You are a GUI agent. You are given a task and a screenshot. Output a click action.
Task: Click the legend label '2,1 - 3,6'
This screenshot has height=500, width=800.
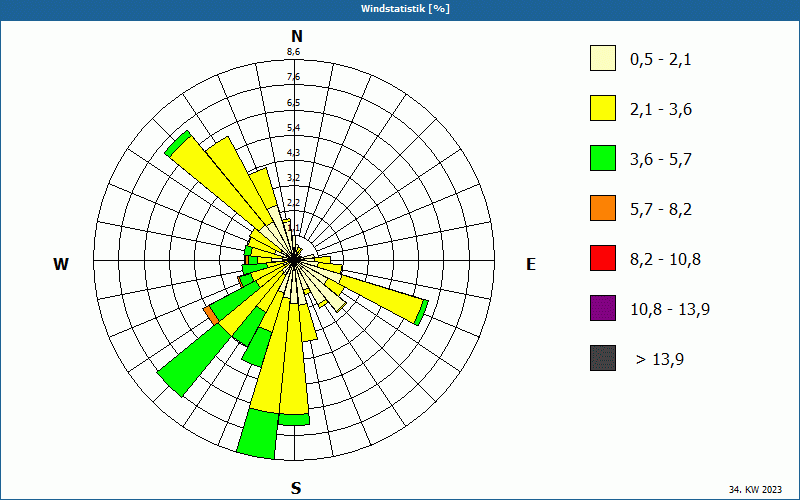click(x=661, y=110)
